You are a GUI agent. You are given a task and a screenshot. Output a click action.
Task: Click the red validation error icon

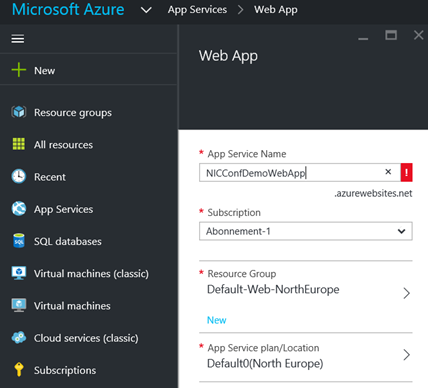406,172
